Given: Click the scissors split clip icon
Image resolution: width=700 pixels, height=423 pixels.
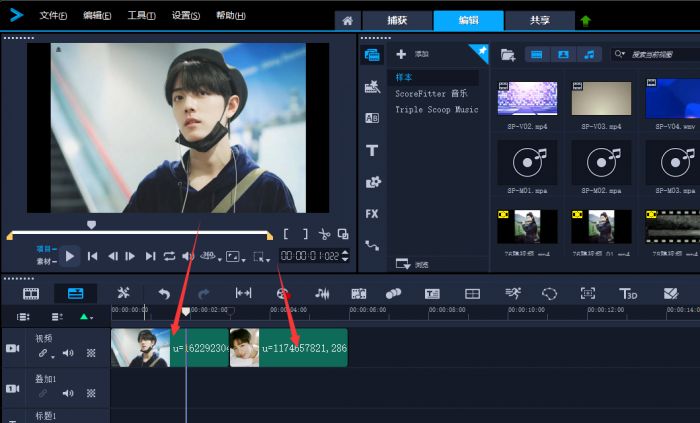Looking at the screenshot, I should (324, 234).
